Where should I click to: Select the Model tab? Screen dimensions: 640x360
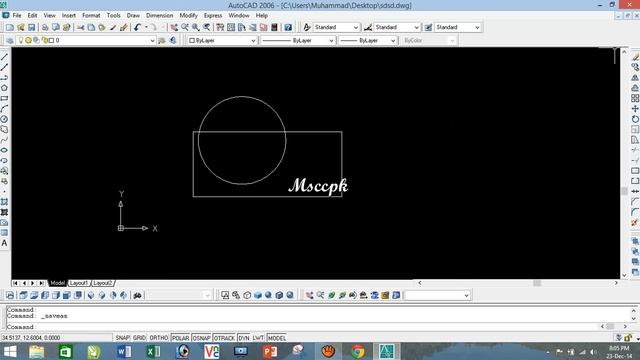point(58,283)
